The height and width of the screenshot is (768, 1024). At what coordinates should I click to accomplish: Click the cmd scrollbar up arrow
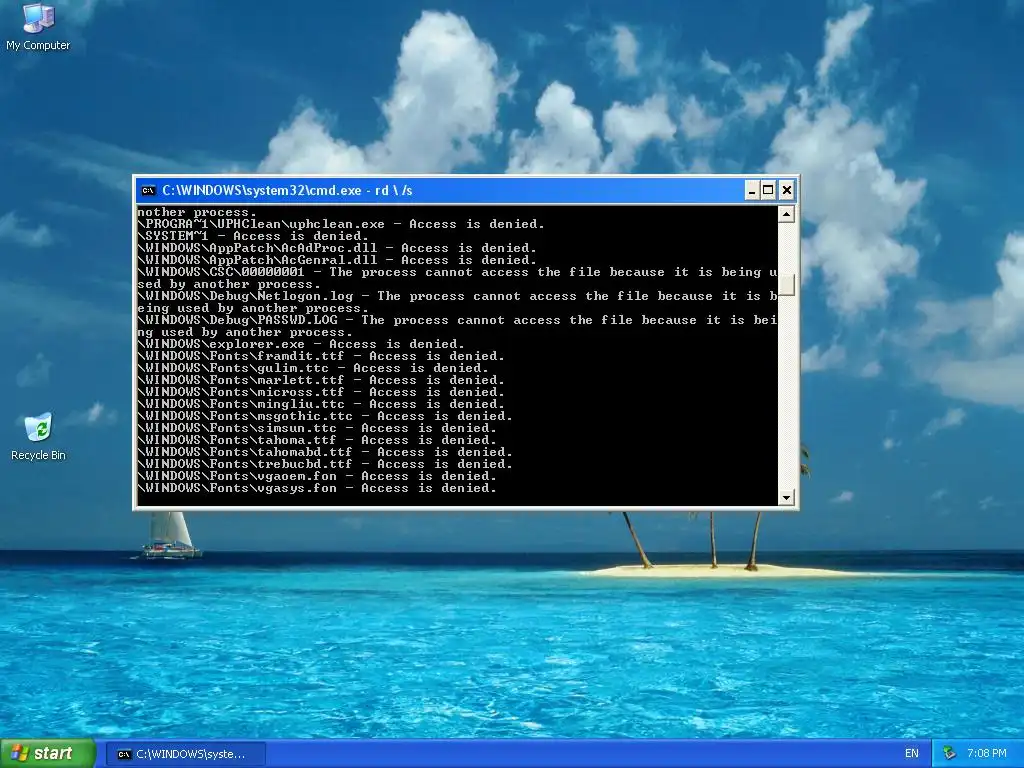pos(786,214)
